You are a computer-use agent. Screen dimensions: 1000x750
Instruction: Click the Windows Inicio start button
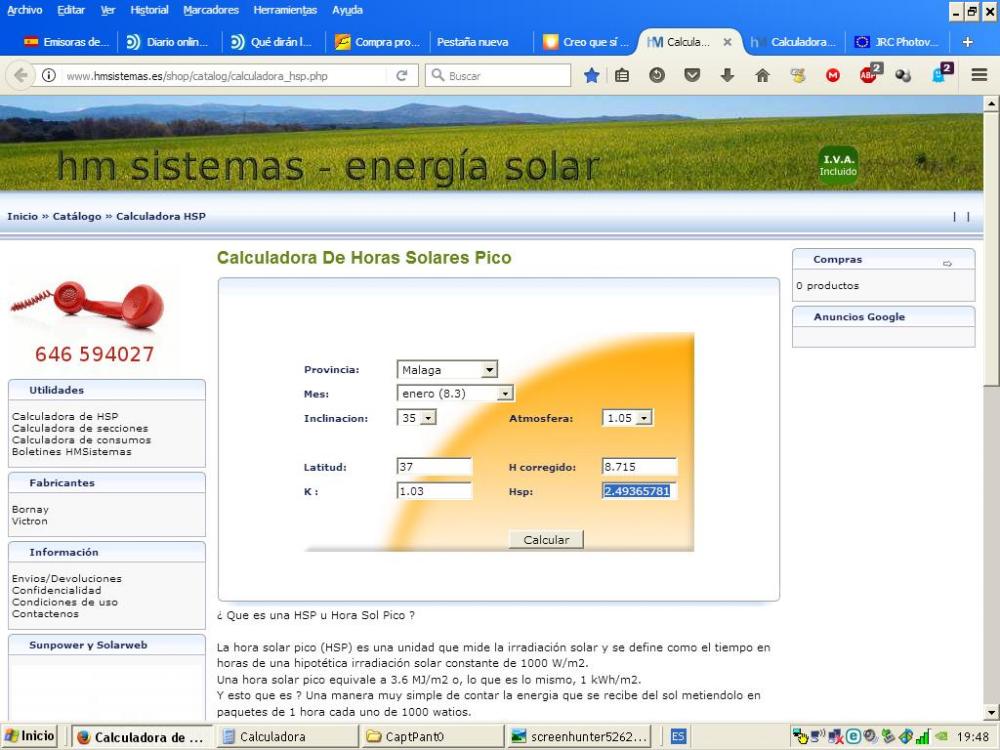point(29,737)
